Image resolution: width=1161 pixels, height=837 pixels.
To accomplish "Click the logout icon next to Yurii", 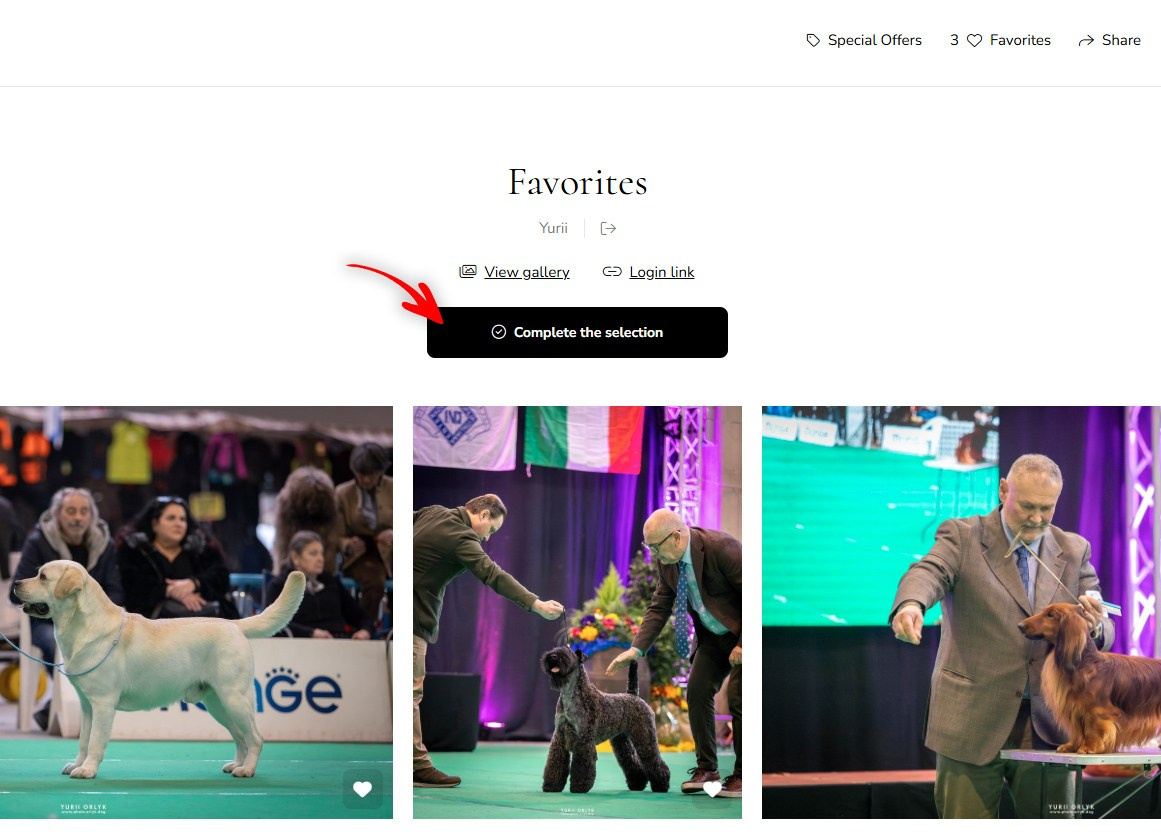I will (x=608, y=228).
